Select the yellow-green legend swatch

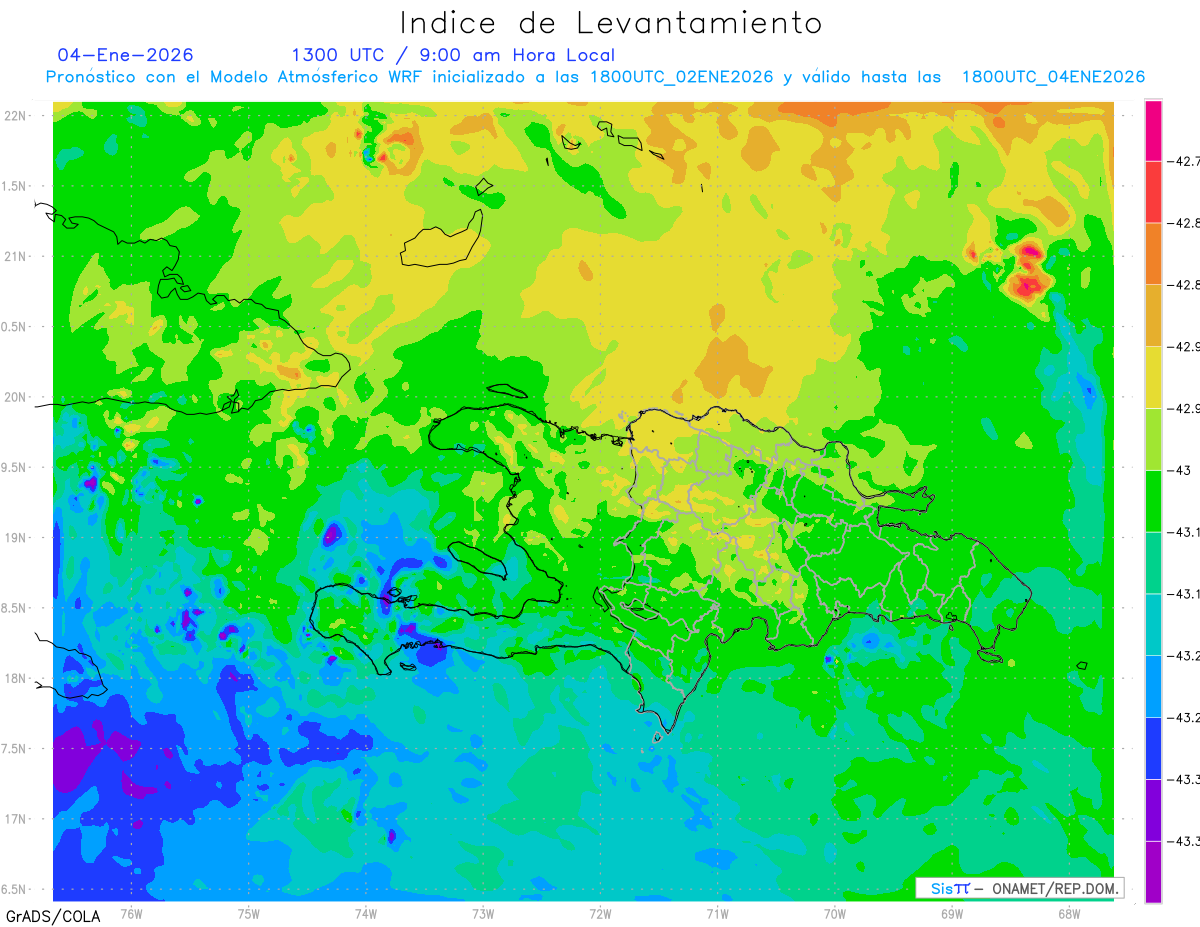click(x=1153, y=439)
